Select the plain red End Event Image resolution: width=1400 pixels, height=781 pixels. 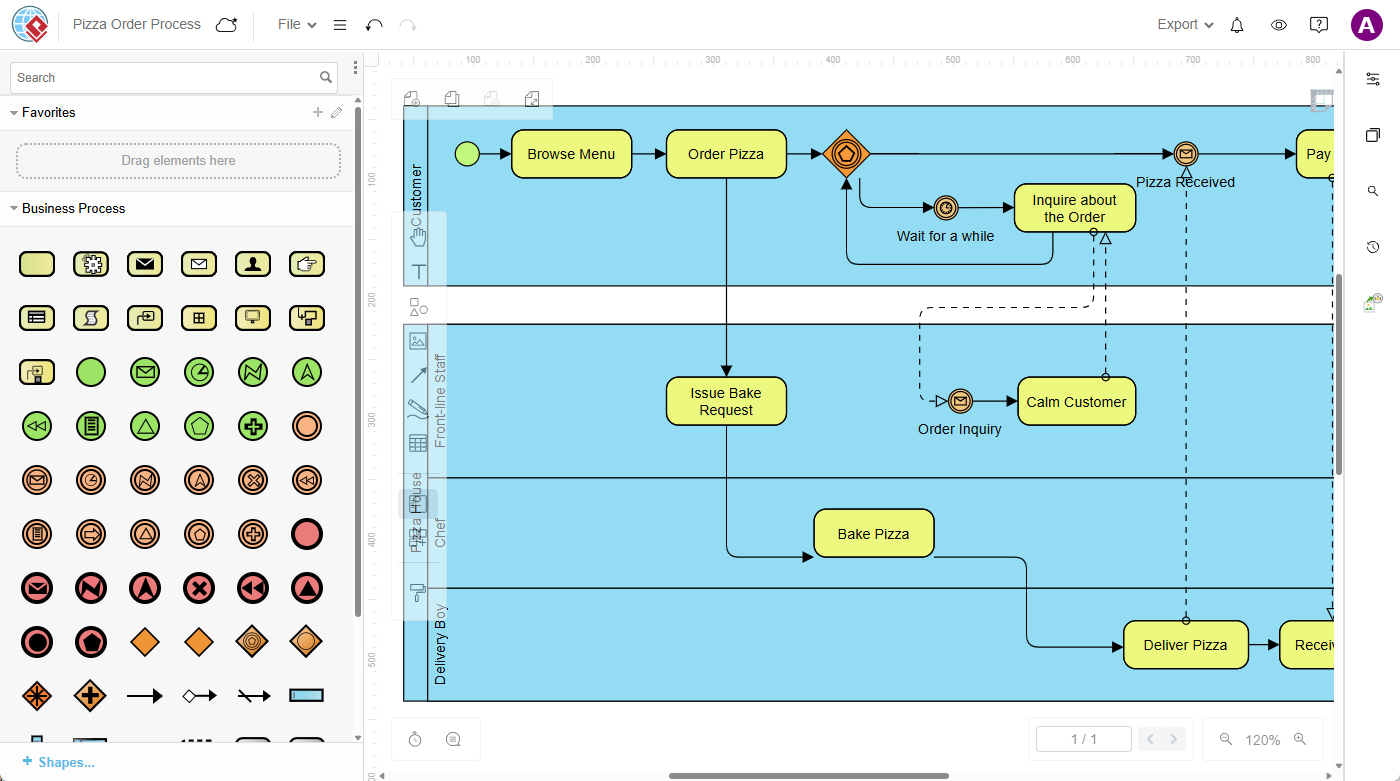(x=307, y=534)
